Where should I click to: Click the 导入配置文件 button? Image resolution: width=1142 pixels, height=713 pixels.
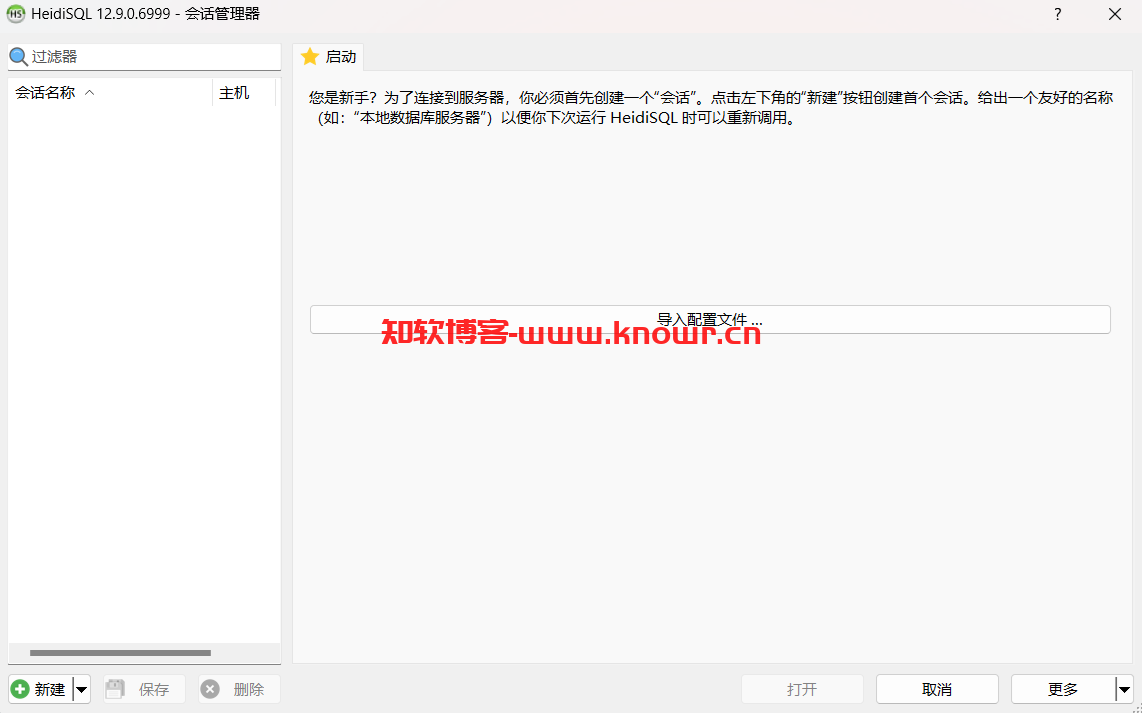coord(710,320)
